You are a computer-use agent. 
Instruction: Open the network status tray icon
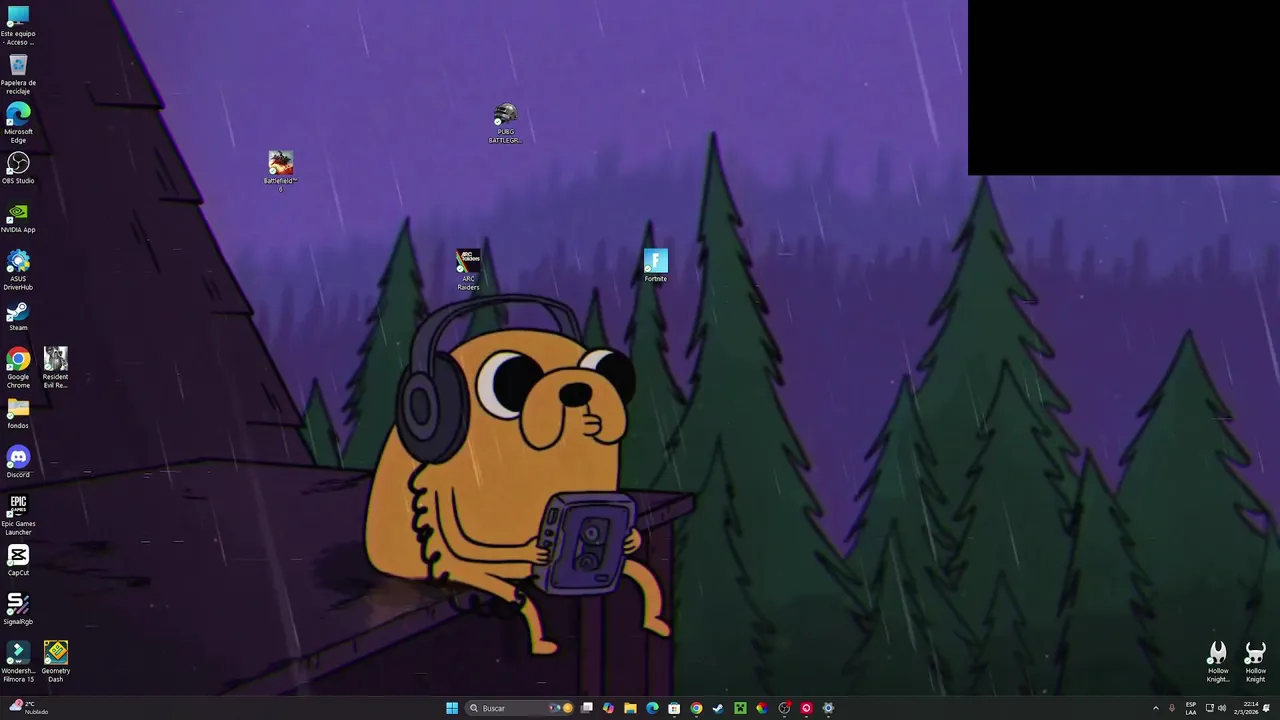click(x=1210, y=708)
